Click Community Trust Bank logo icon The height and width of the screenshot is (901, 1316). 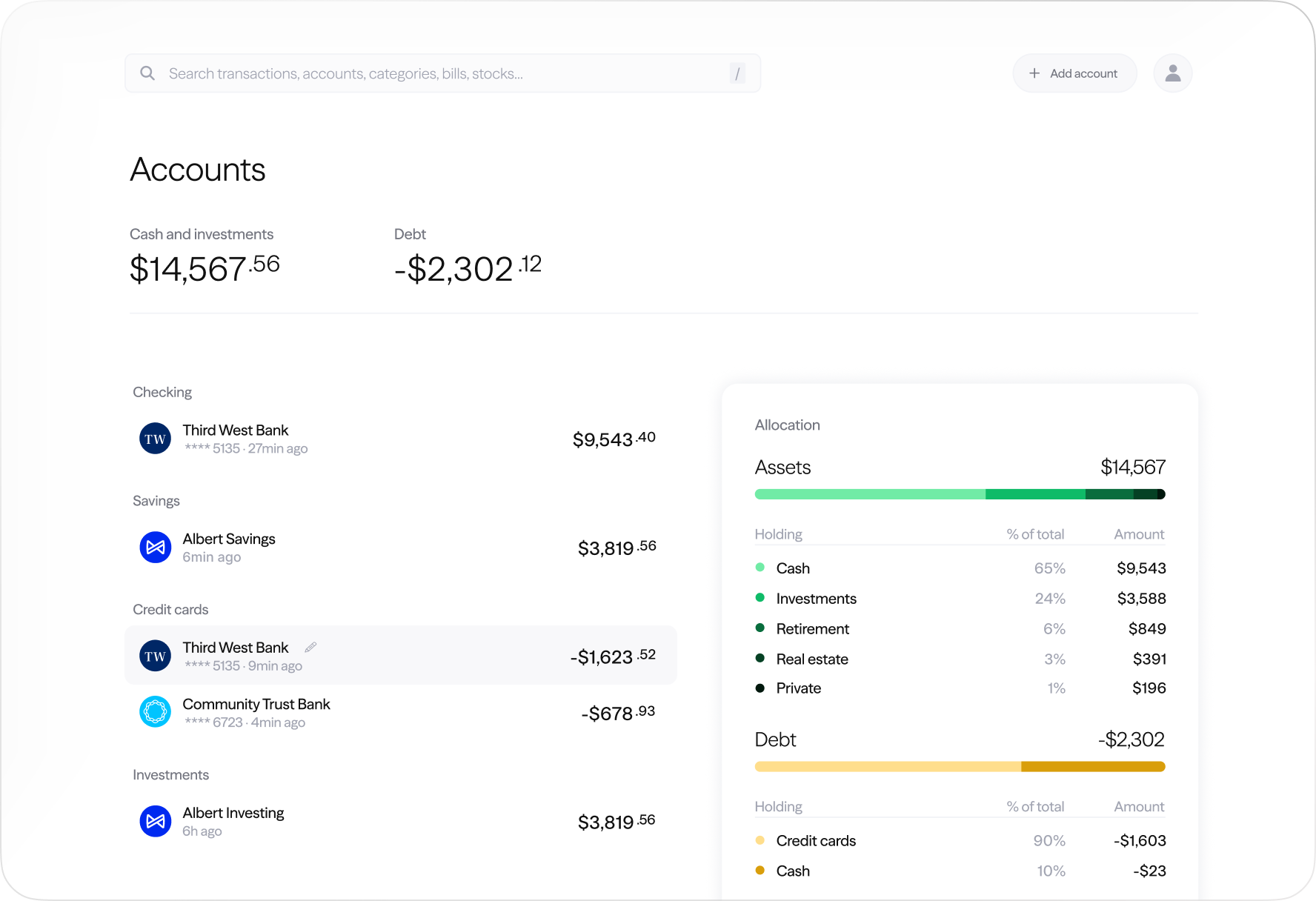tap(156, 712)
